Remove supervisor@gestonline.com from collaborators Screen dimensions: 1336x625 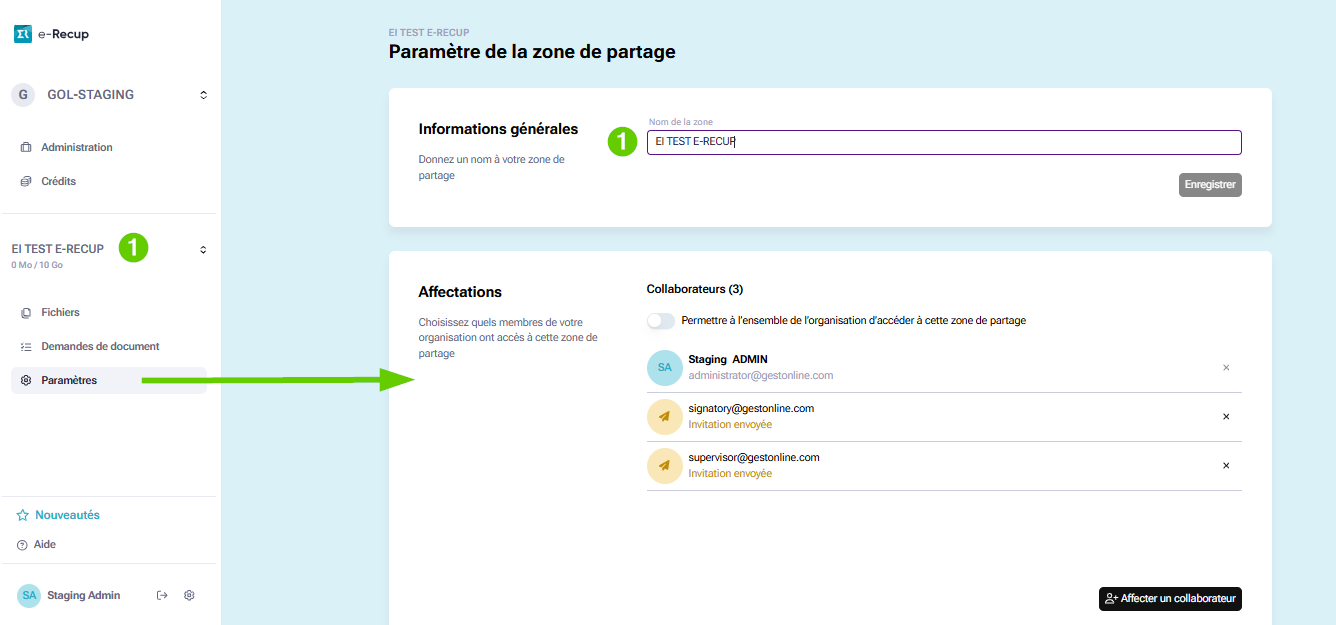click(1226, 466)
